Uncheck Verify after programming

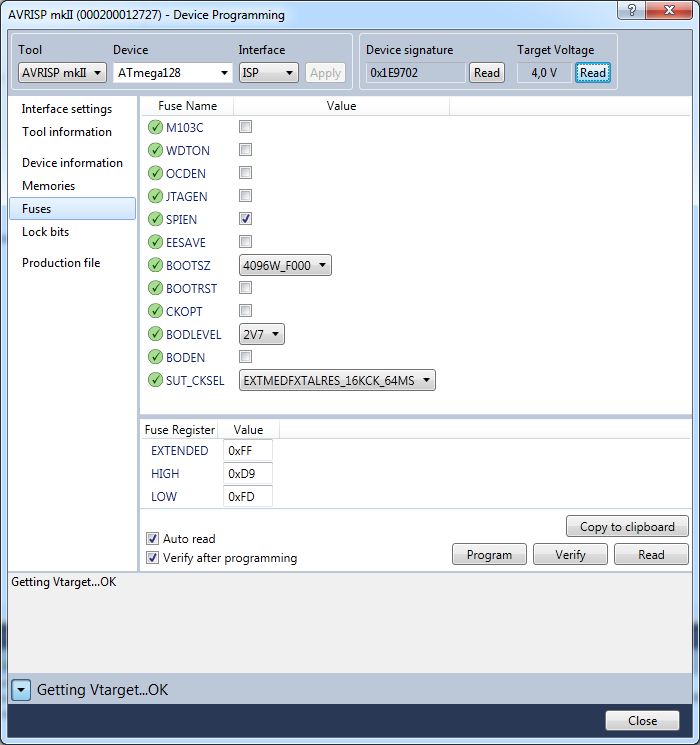click(152, 557)
